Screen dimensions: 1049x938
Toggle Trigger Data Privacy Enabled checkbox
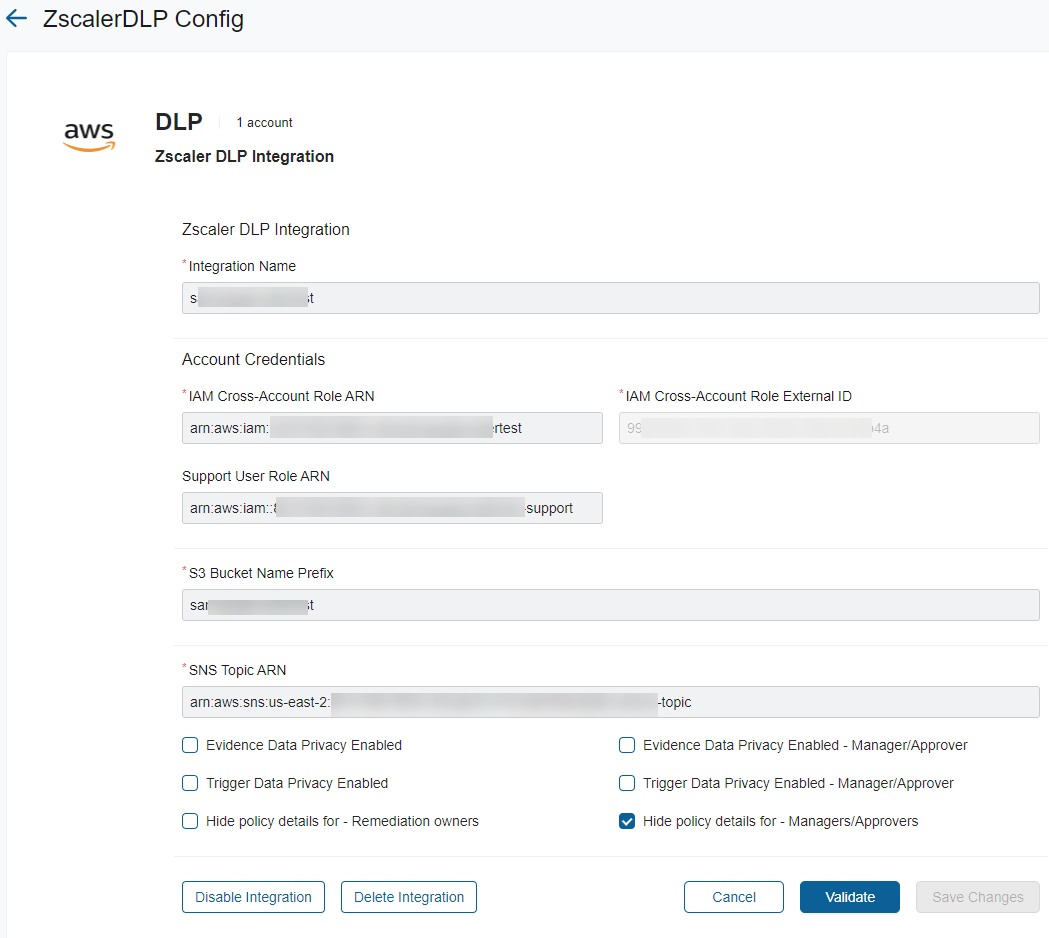click(190, 783)
